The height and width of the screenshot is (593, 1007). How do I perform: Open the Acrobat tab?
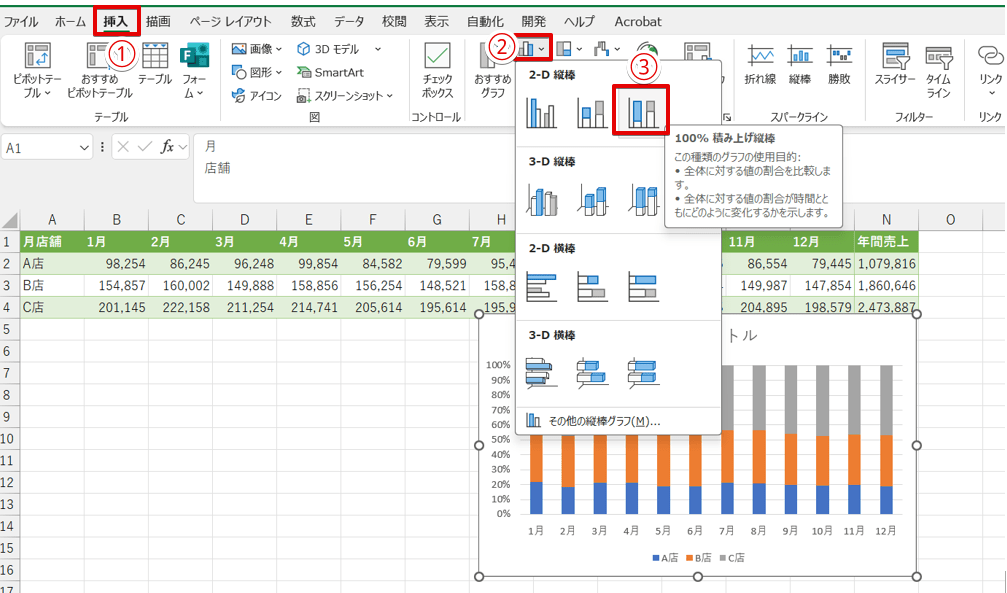(638, 21)
